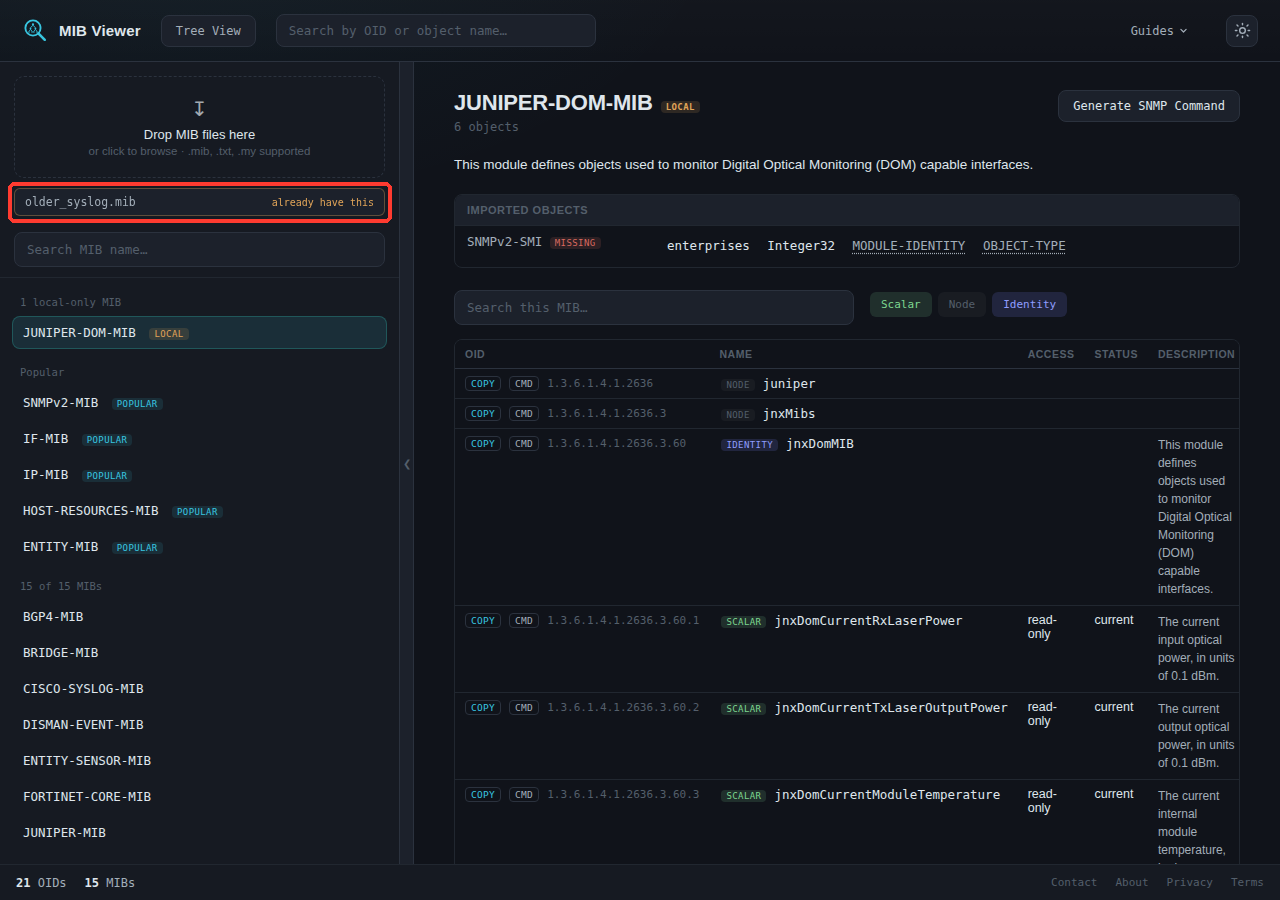1280x900 pixels.
Task: Click the OBJECT-TYPE imported object link
Action: (x=1024, y=246)
